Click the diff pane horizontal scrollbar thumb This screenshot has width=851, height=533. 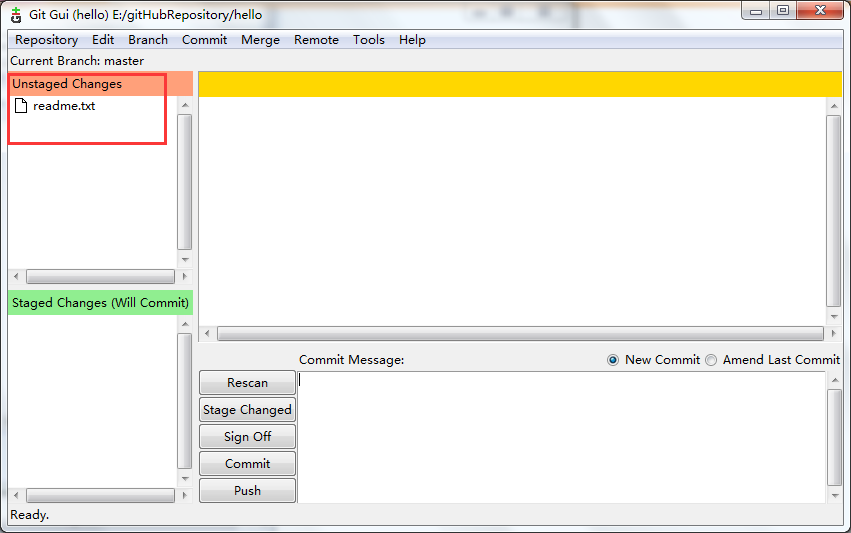pos(520,333)
